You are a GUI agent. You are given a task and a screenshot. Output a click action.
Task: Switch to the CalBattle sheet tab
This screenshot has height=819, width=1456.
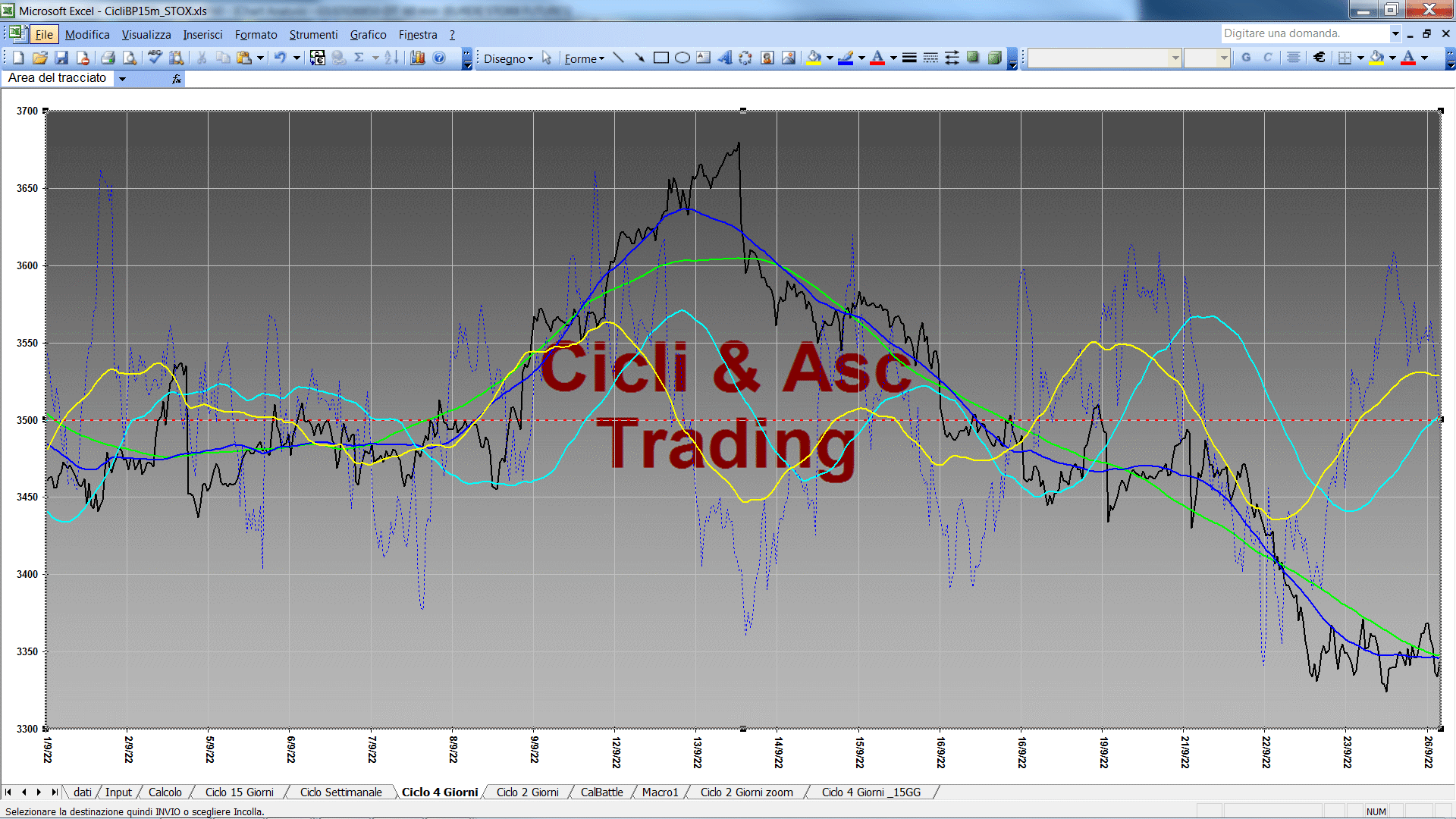601,792
